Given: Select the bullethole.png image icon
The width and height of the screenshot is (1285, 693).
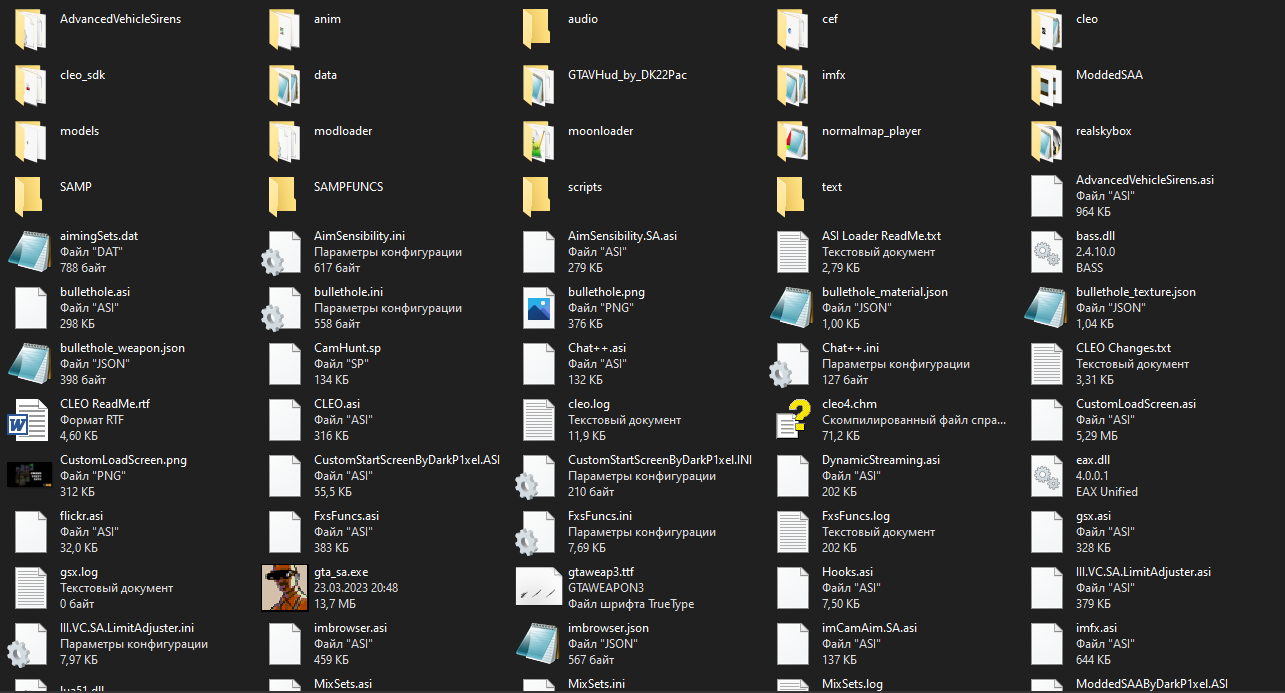Looking at the screenshot, I should pyautogui.click(x=538, y=307).
